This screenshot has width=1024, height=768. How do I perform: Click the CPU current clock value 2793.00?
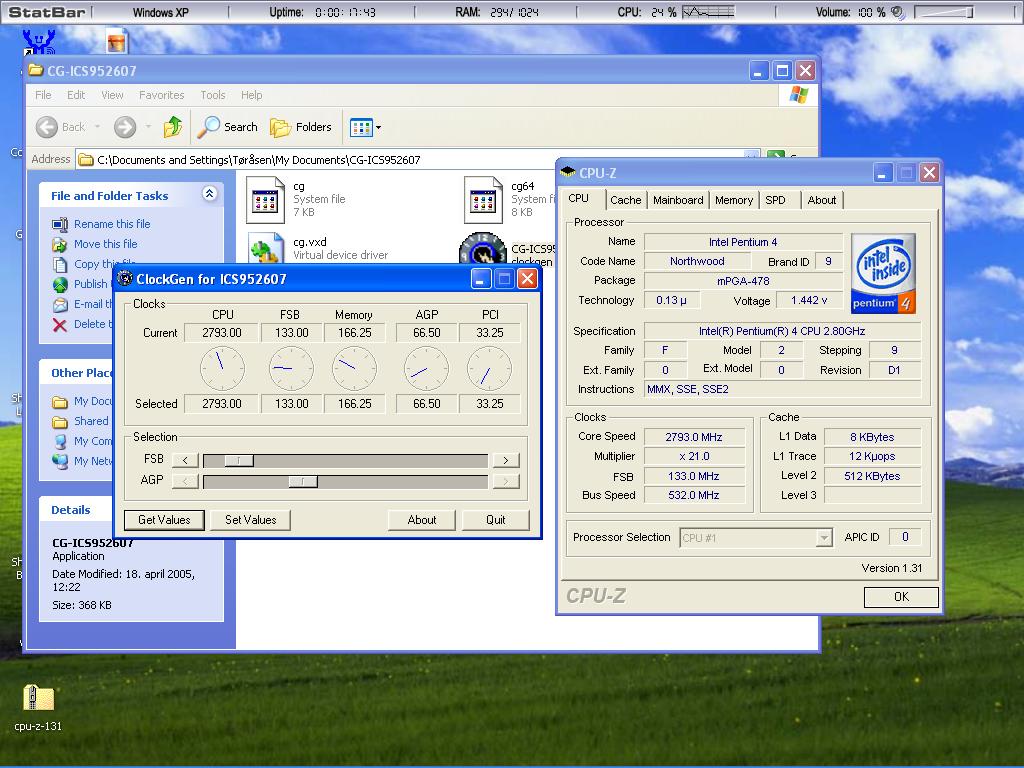[222, 332]
